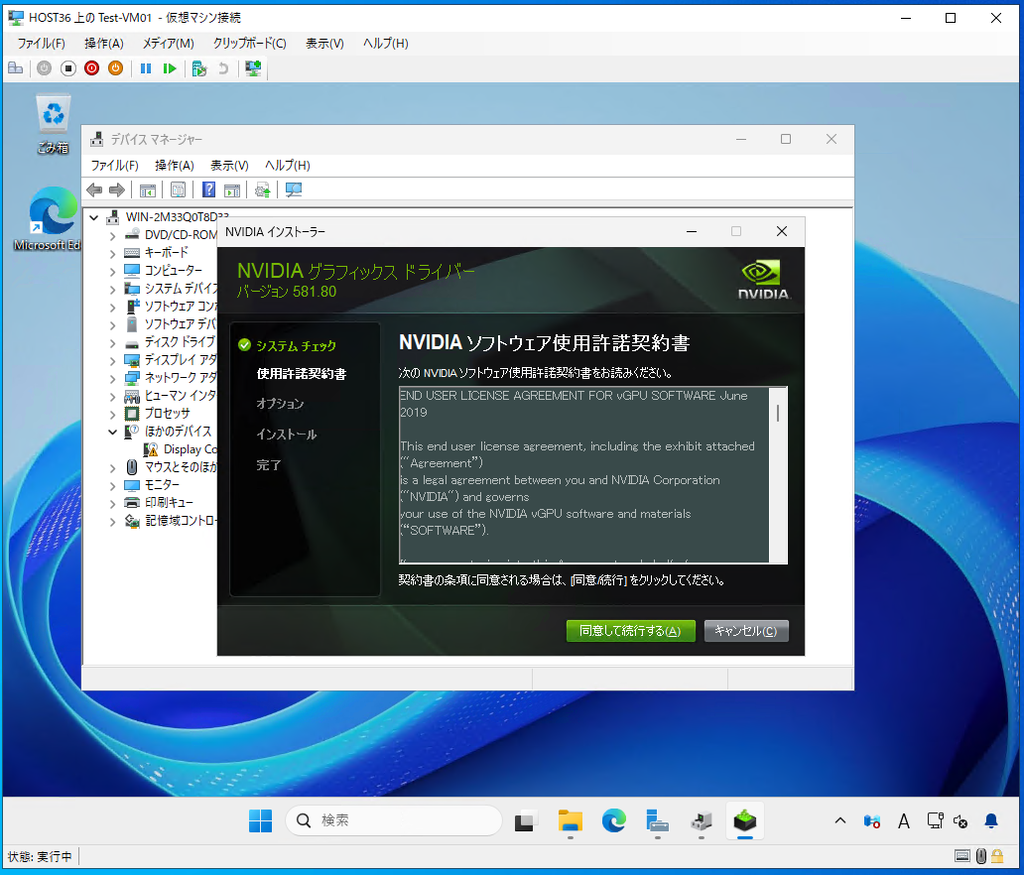Click the orange Save VM state toolbar icon
The image size is (1024, 875).
coord(115,68)
